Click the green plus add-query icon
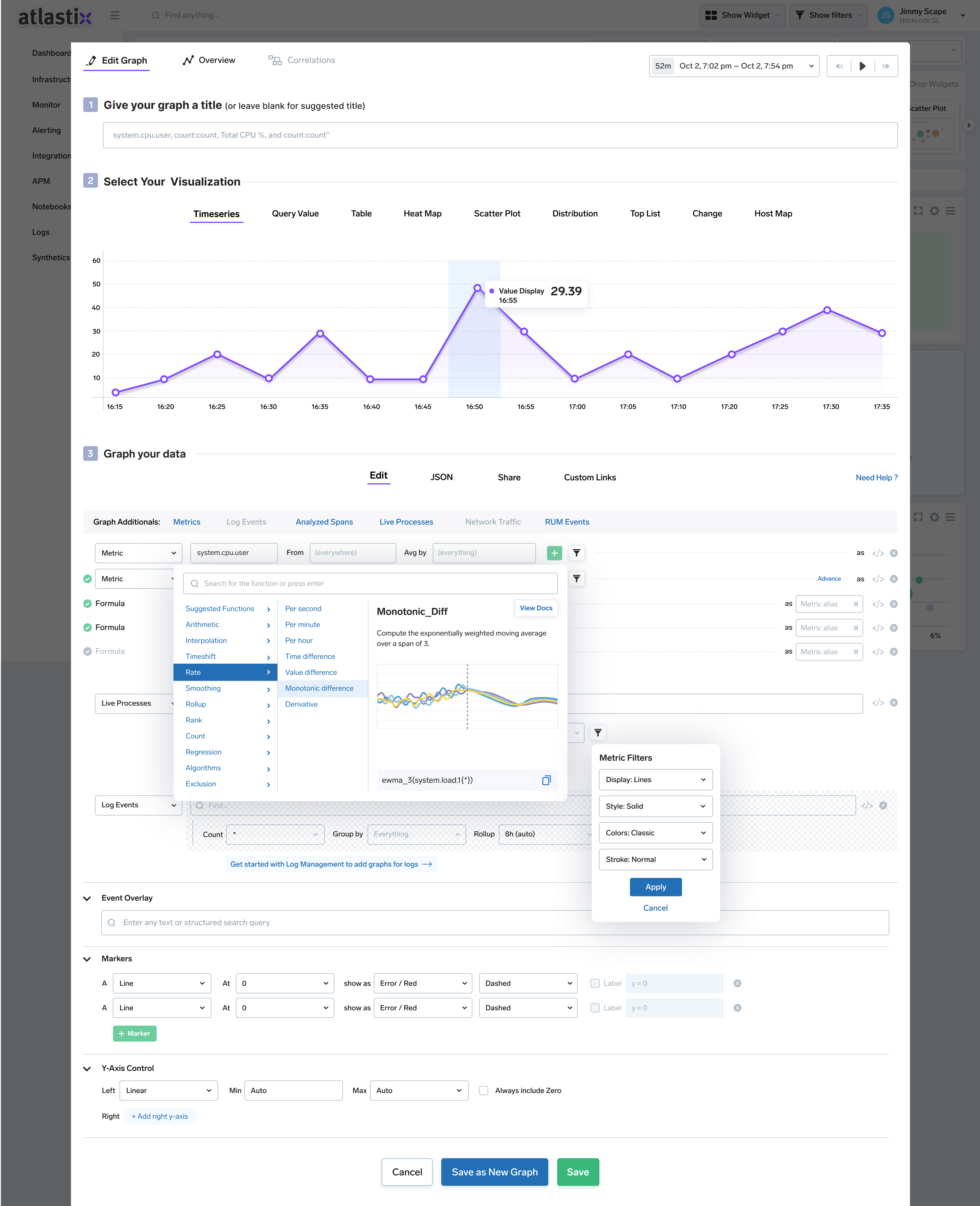 click(x=554, y=553)
